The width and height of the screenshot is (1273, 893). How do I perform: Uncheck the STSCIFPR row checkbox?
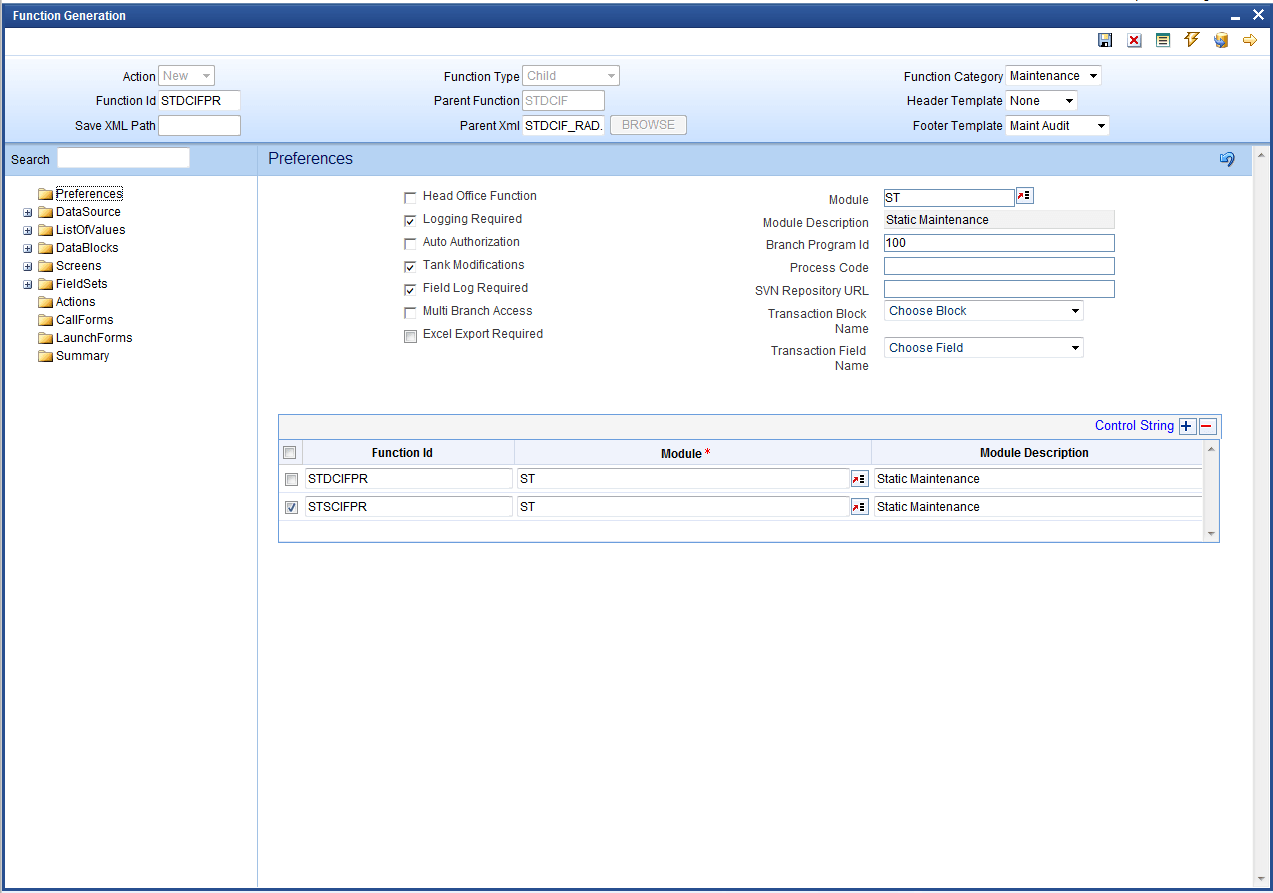[x=291, y=507]
